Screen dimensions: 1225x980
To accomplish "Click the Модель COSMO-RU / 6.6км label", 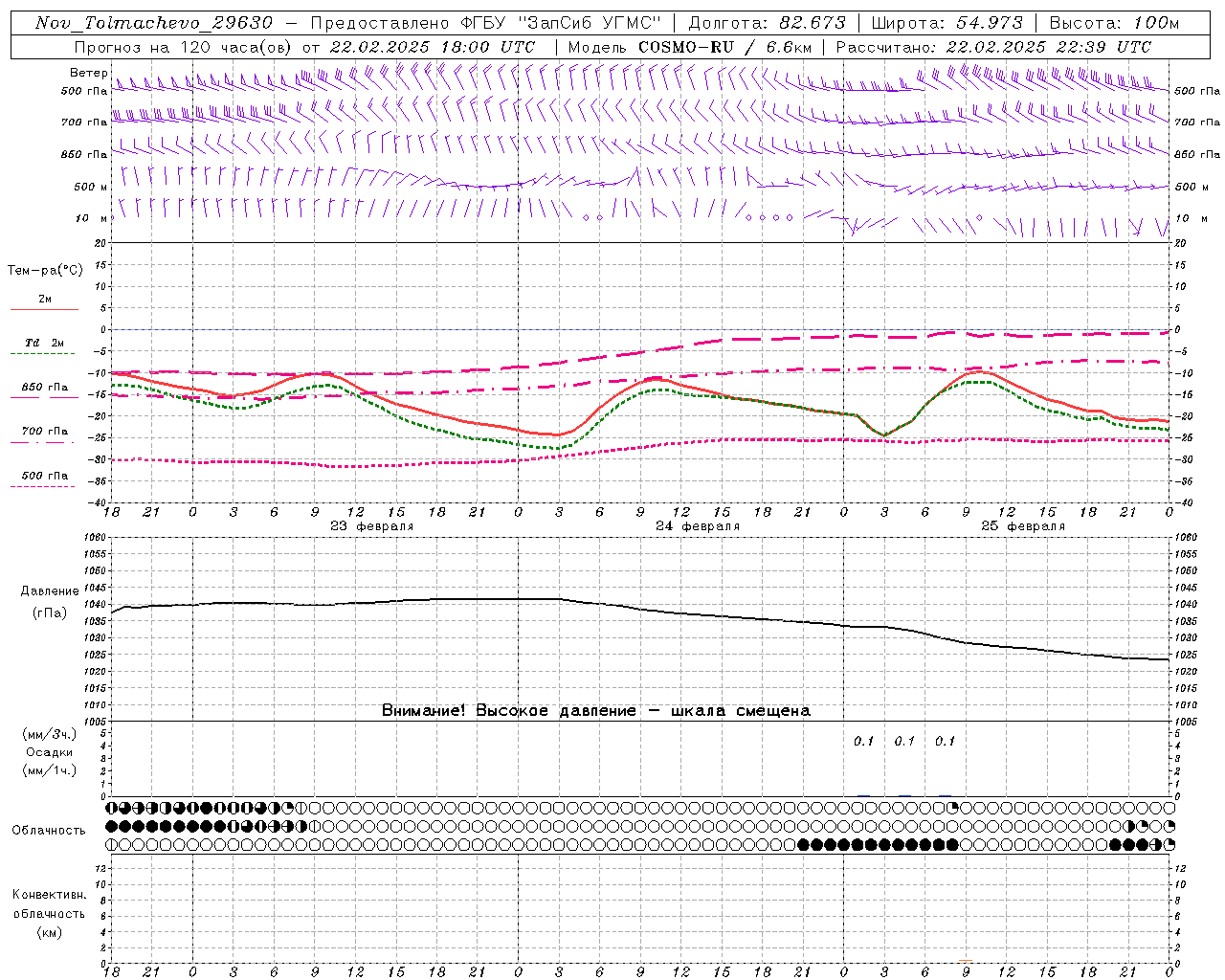I will point(689,47).
